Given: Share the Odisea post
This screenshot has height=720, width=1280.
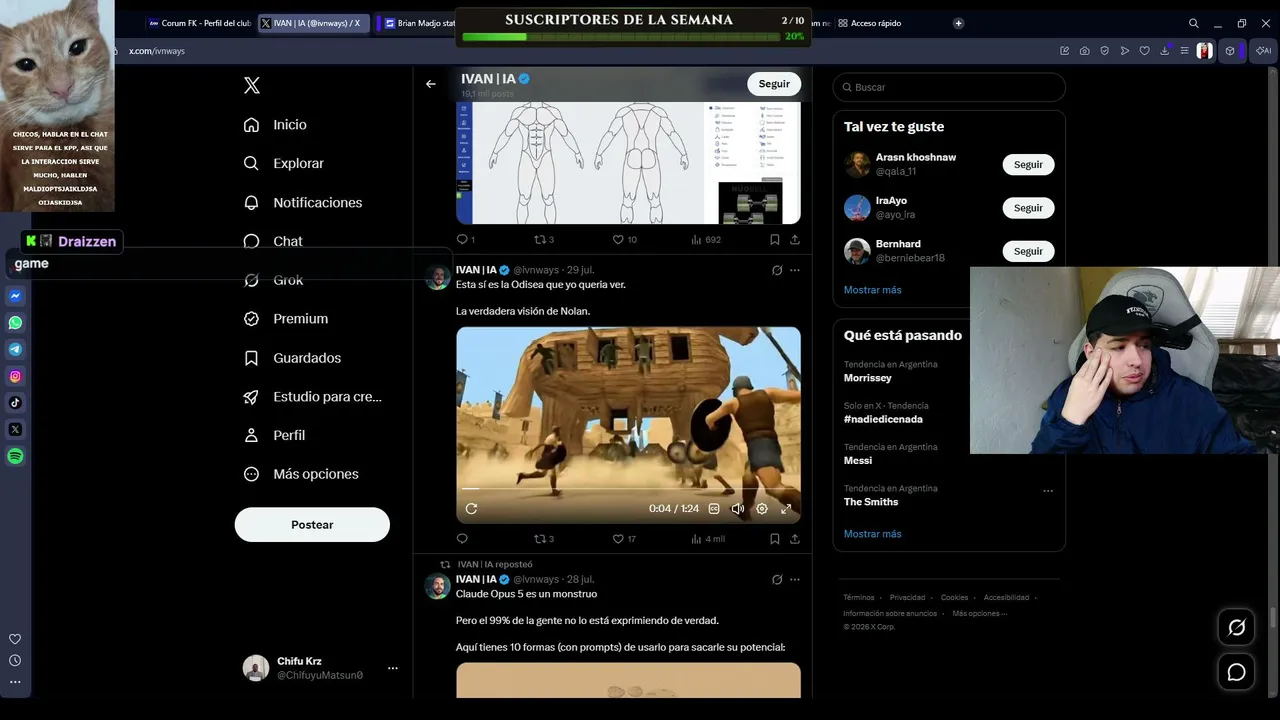Looking at the screenshot, I should pos(795,539).
